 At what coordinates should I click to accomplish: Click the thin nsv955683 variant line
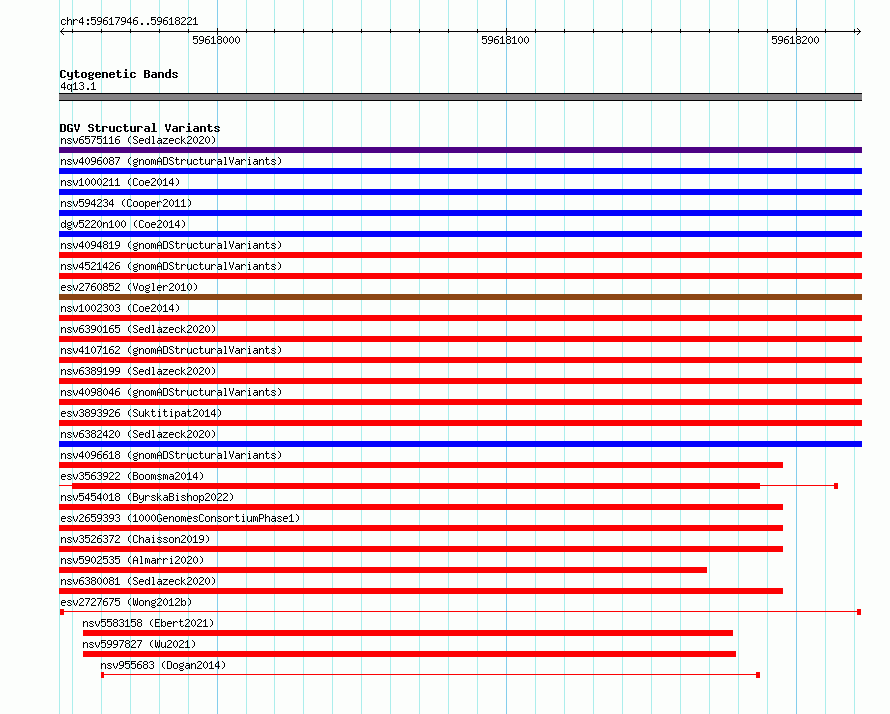[430, 675]
